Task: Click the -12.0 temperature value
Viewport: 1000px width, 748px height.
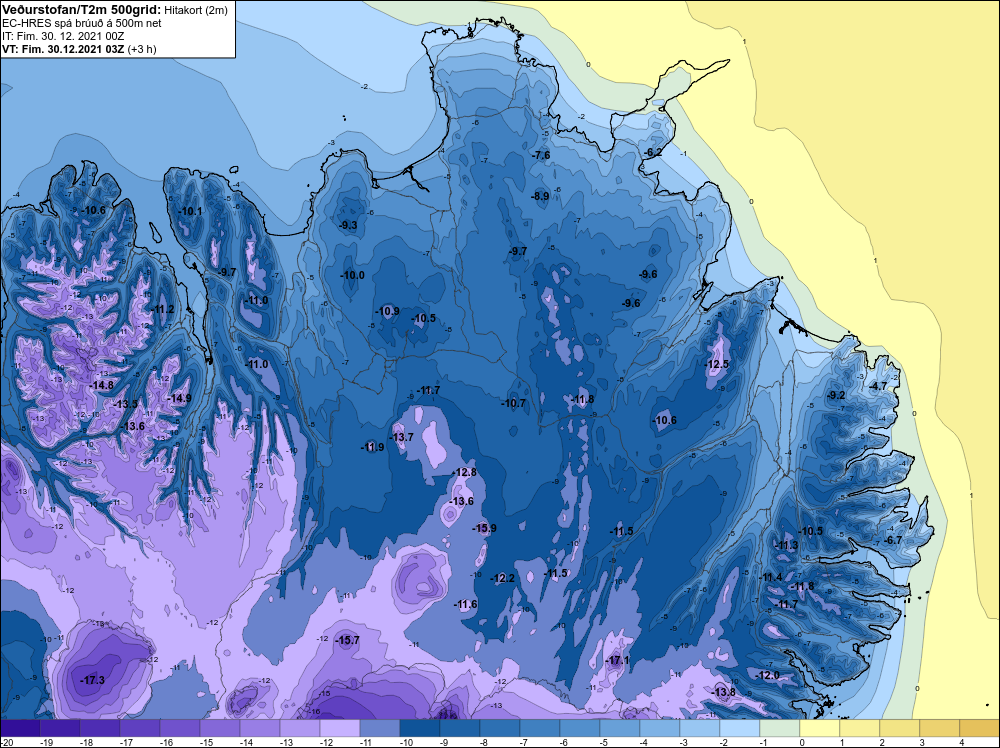Action: (767, 675)
